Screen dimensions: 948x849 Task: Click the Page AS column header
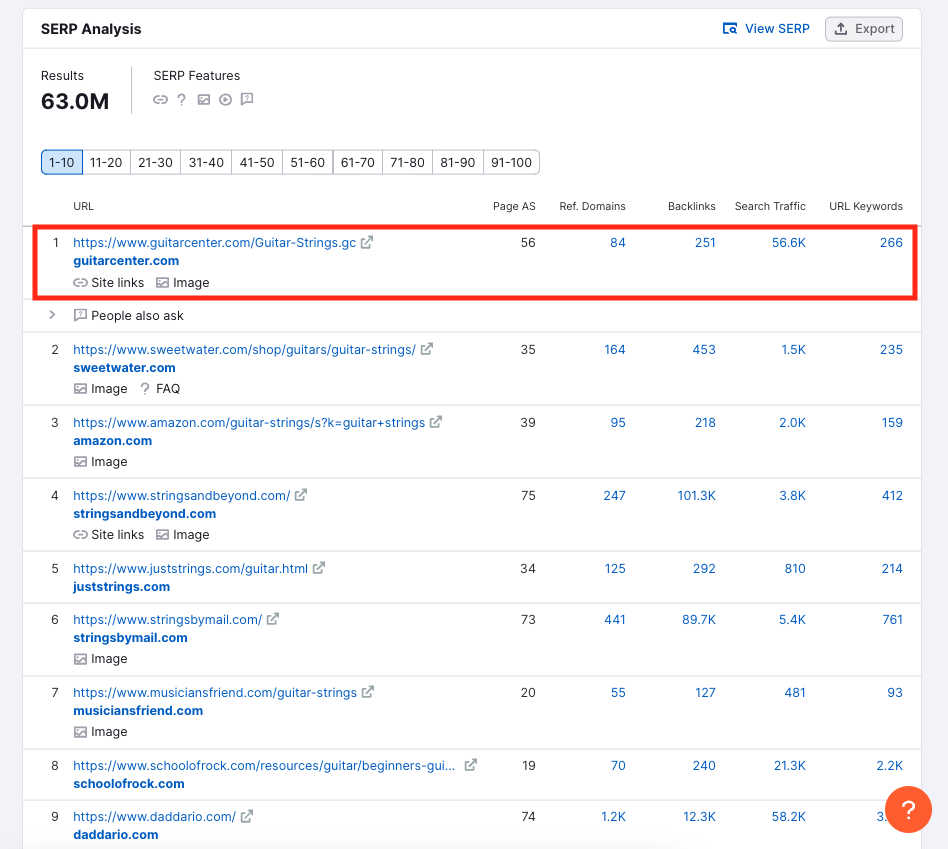515,206
